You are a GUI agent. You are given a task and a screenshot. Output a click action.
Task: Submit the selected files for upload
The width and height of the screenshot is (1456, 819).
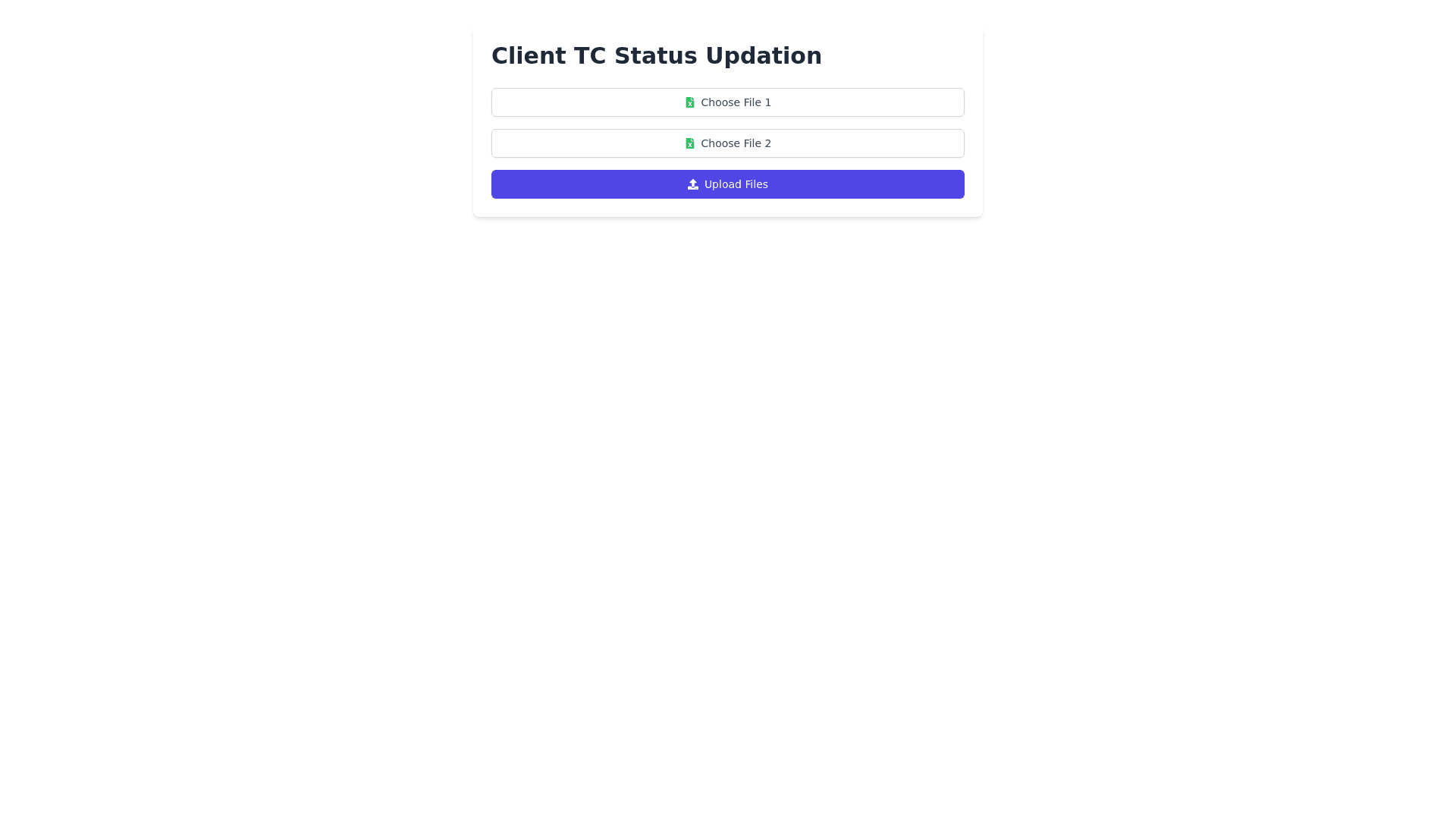click(x=727, y=184)
